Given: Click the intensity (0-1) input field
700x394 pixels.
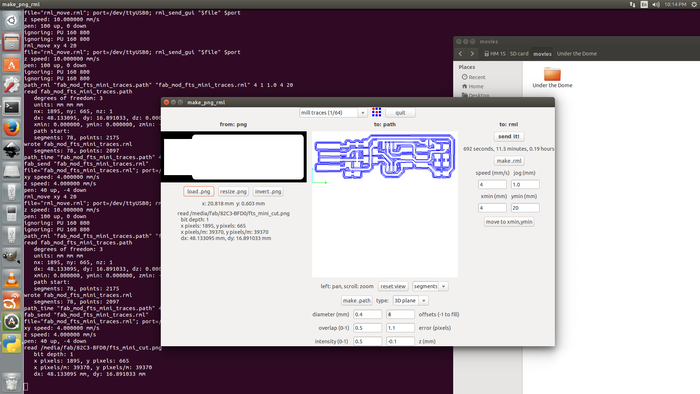Looking at the screenshot, I should pyautogui.click(x=367, y=341).
